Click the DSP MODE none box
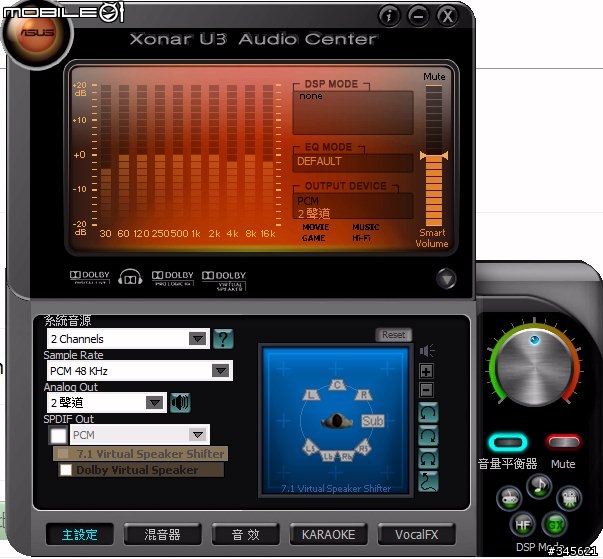 [353, 112]
